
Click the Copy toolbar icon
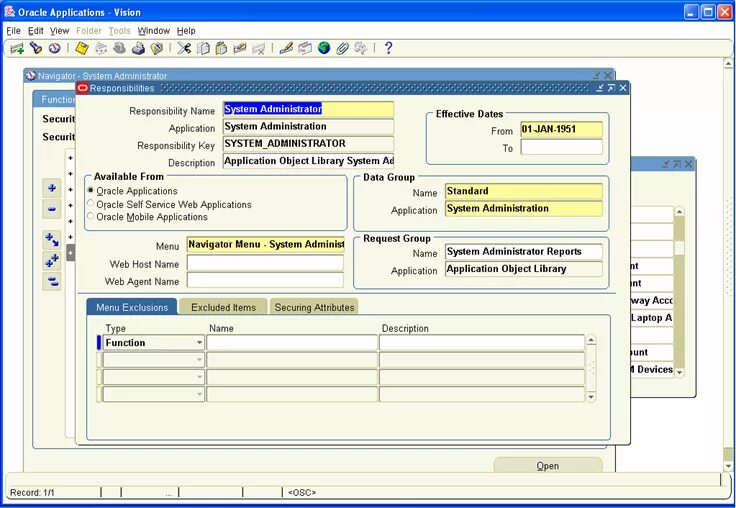click(203, 48)
